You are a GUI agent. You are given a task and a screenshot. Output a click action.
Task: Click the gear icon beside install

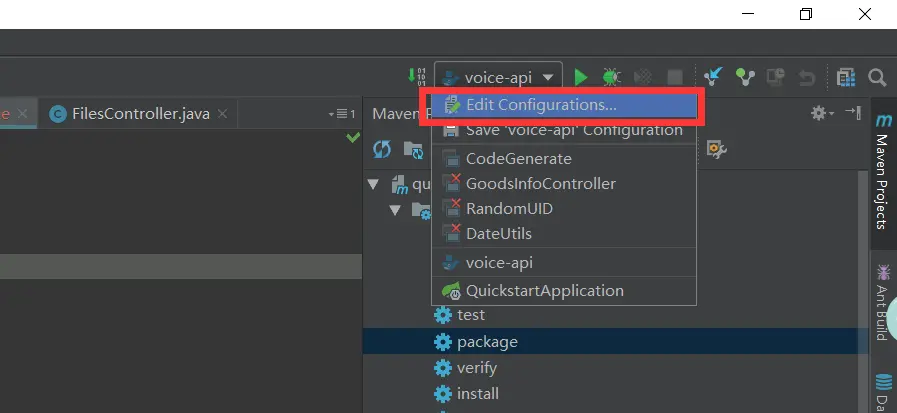point(443,394)
